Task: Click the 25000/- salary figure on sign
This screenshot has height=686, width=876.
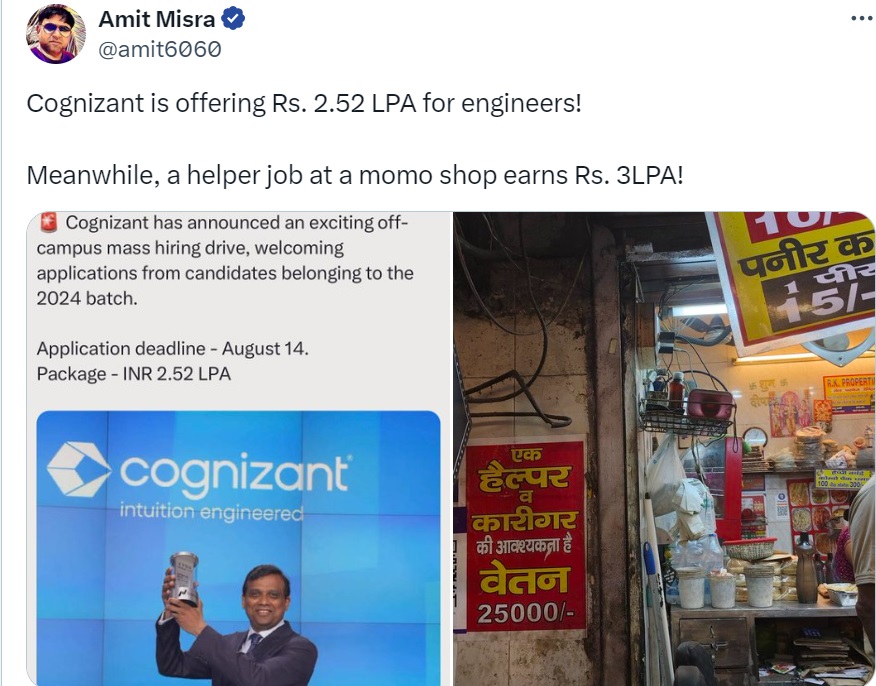Action: [525, 613]
